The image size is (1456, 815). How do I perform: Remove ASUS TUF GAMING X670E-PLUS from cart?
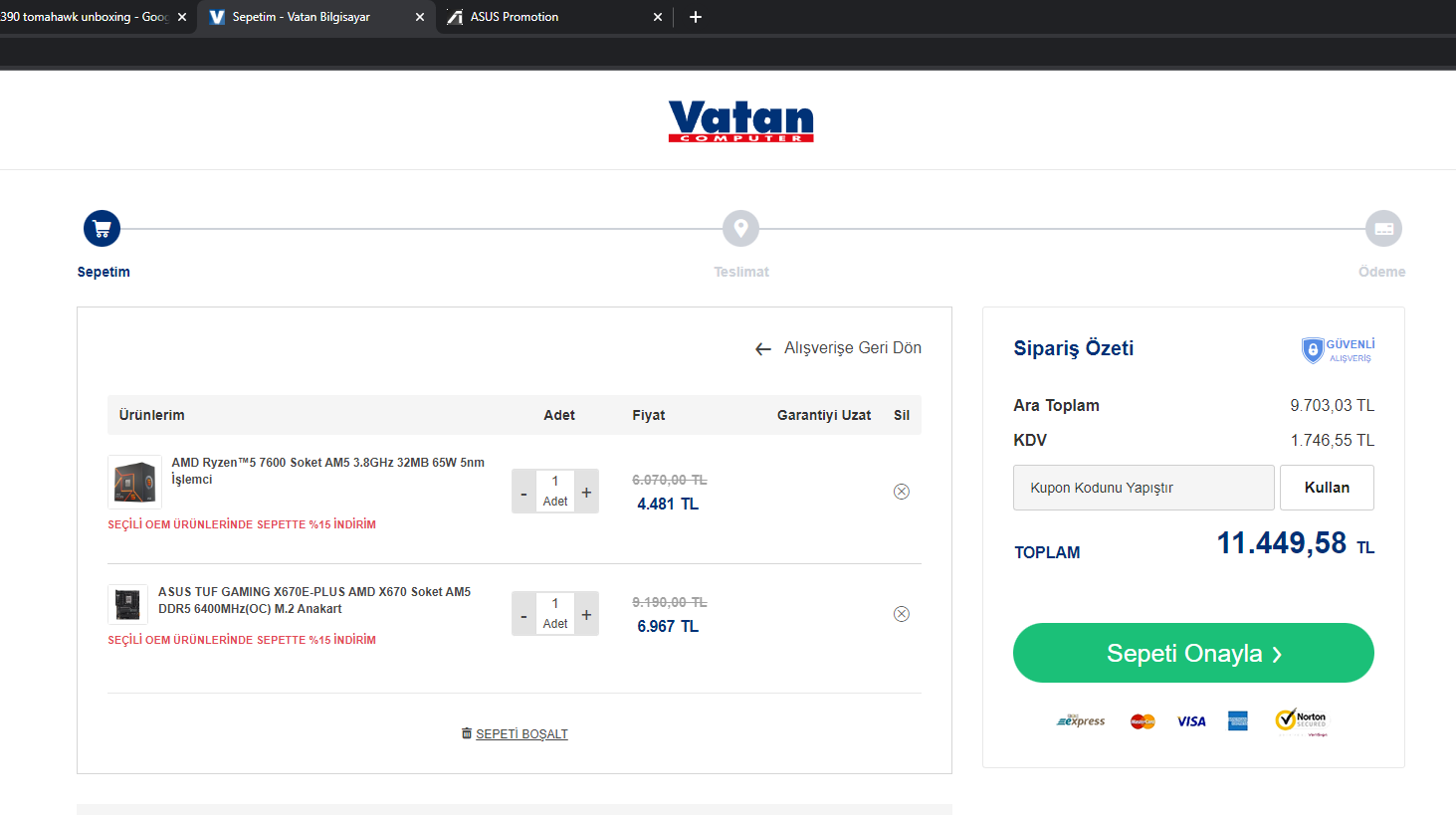(x=902, y=614)
